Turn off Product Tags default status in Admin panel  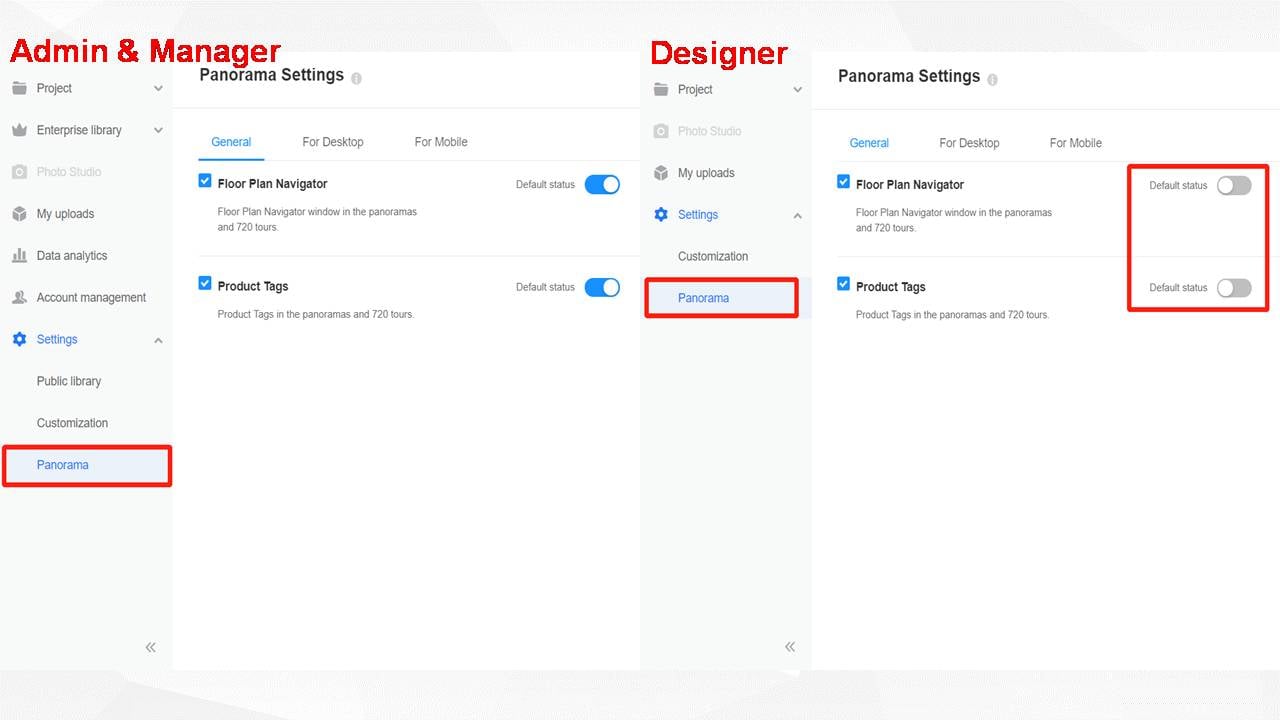click(602, 288)
